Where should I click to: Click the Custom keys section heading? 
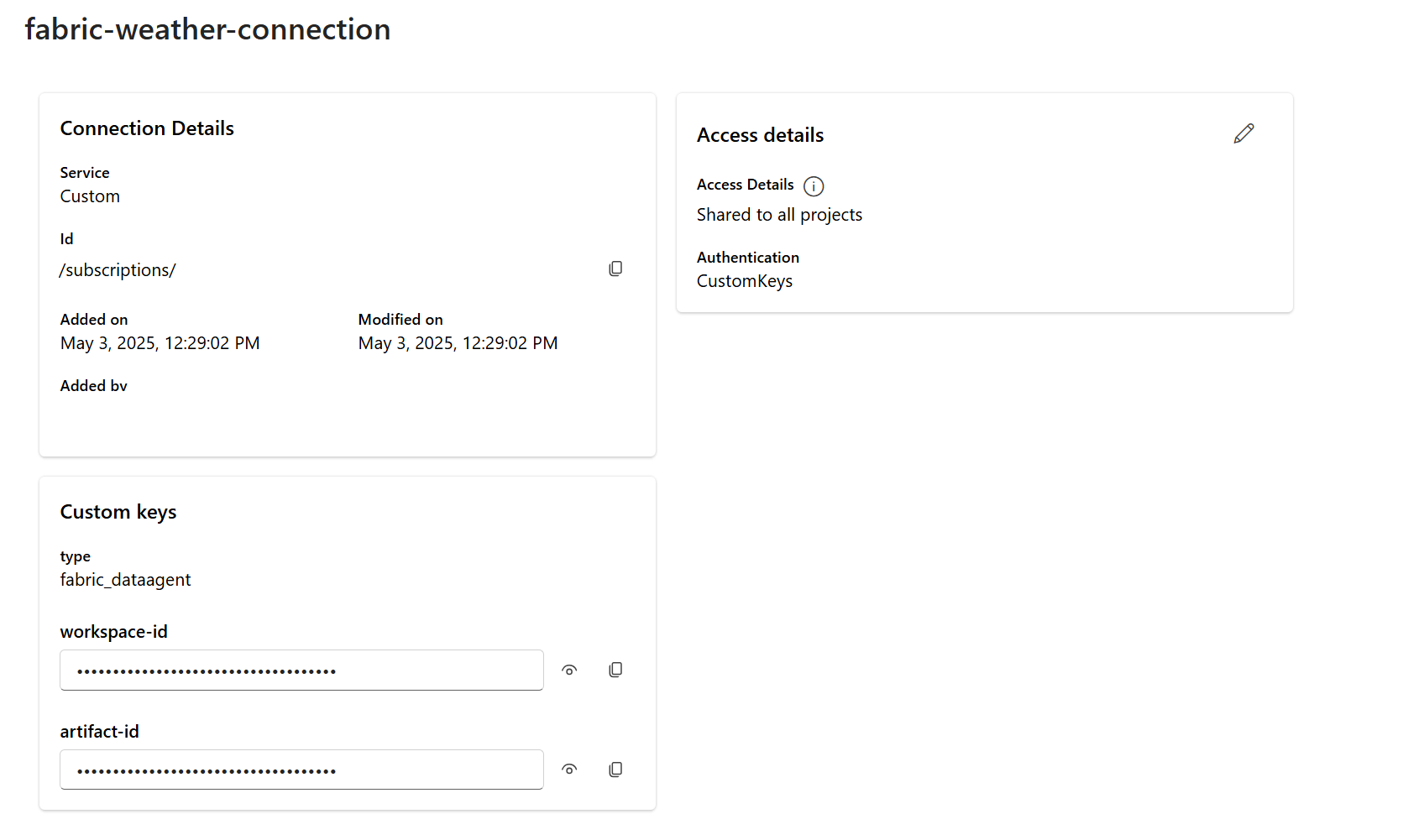(x=118, y=512)
